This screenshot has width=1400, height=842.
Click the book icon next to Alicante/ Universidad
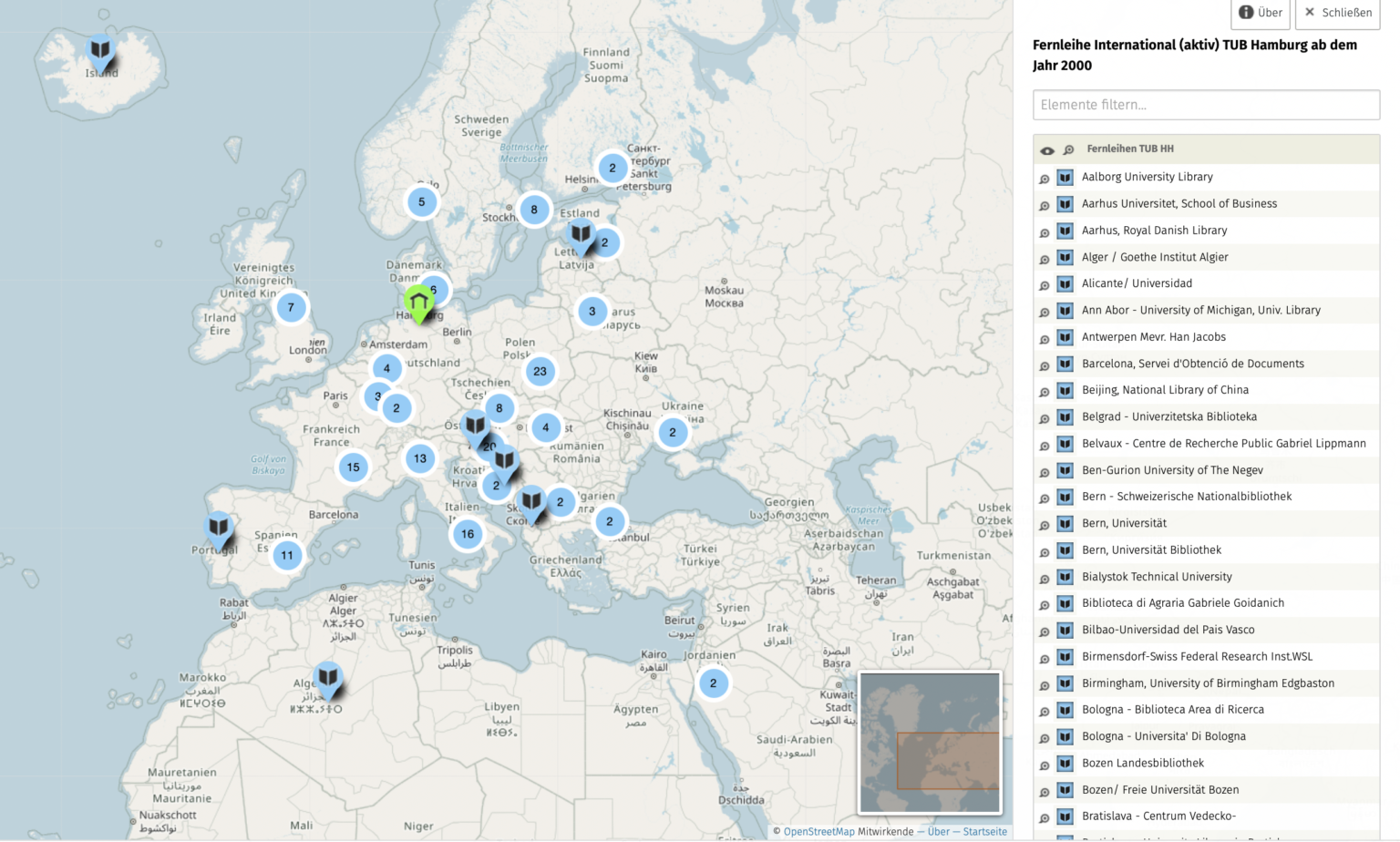1065,283
